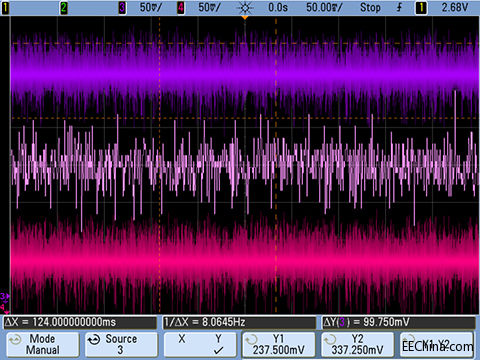Select the Y1 237.500mV cursor softkey

pos(279,344)
